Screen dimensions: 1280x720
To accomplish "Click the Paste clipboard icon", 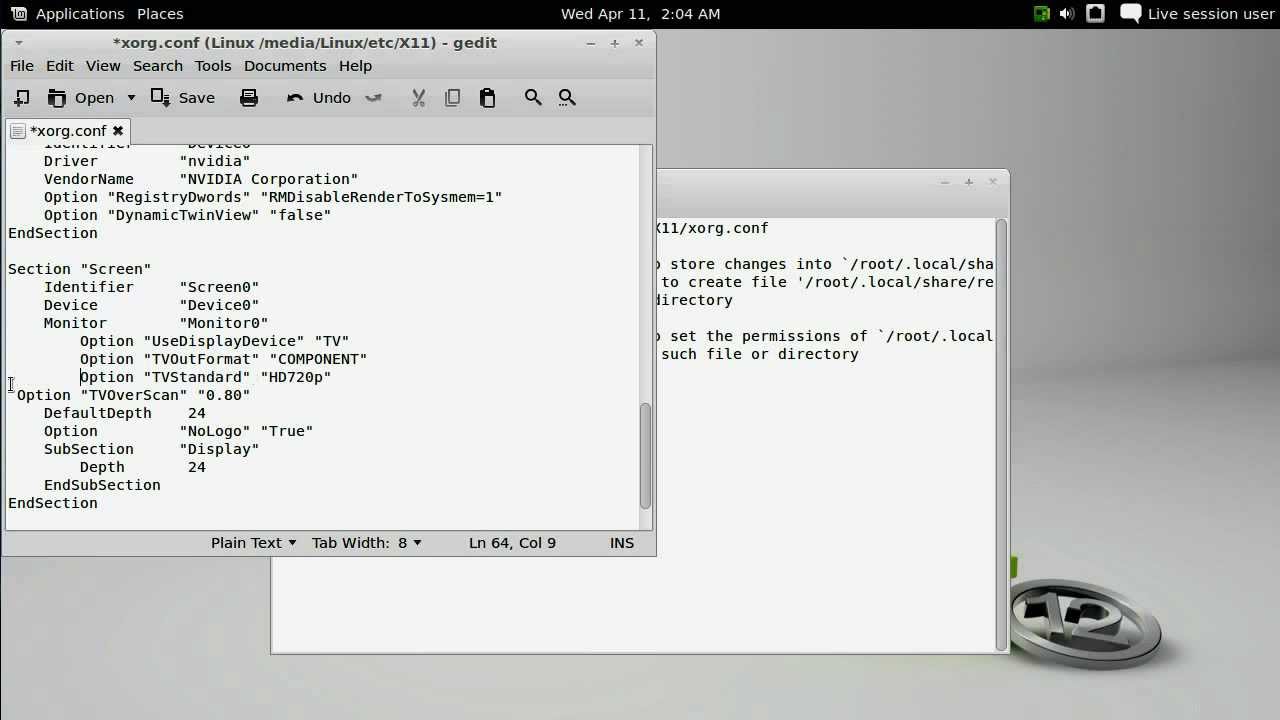I will point(487,97).
